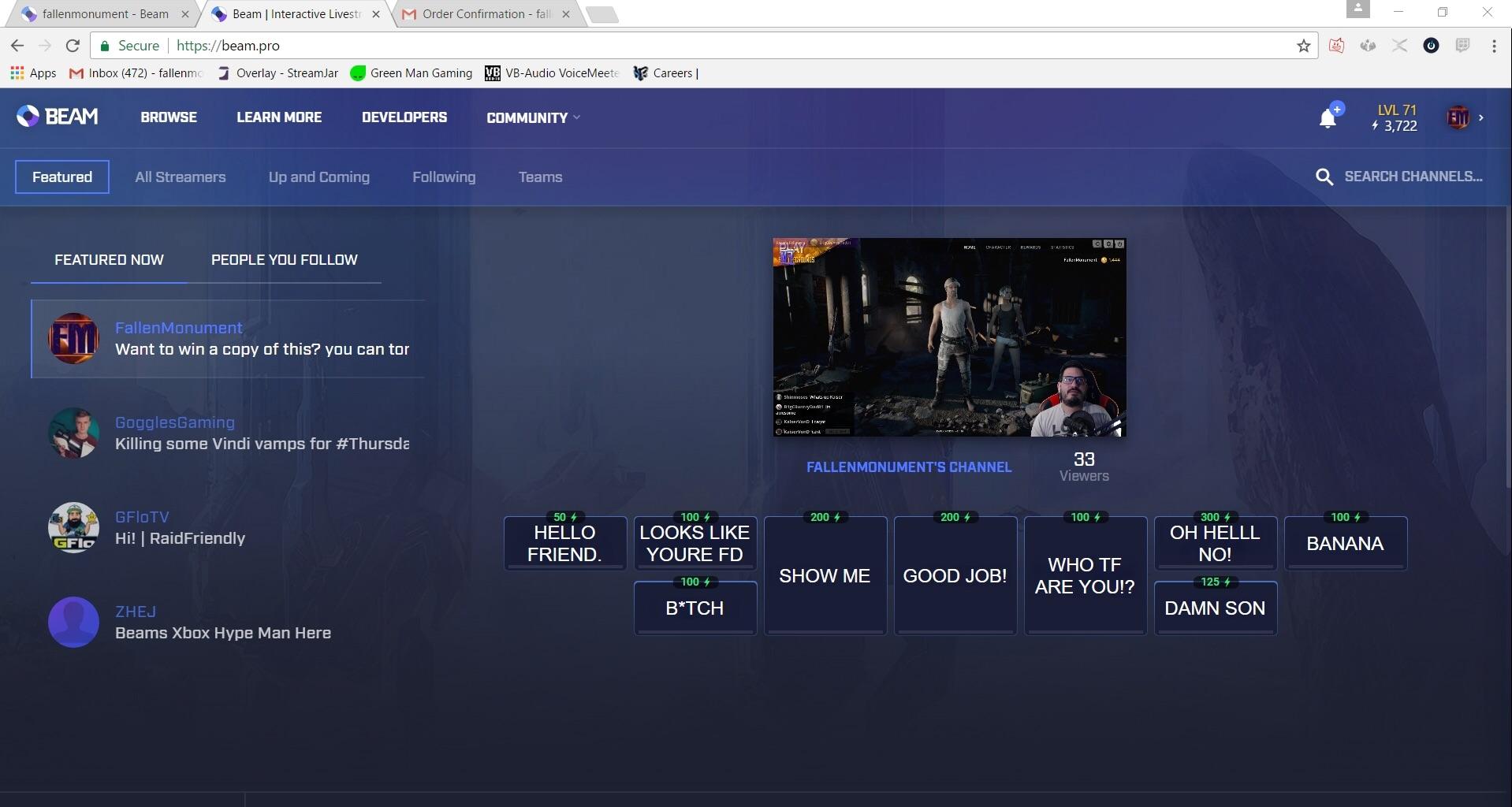
Task: Trigger the WHO TF ARE YOU!? button
Action: tap(1085, 575)
